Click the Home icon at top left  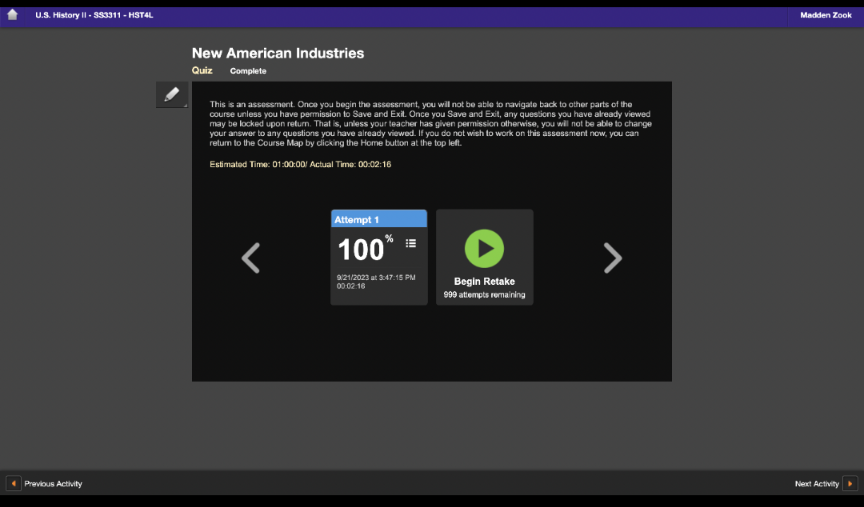13,15
